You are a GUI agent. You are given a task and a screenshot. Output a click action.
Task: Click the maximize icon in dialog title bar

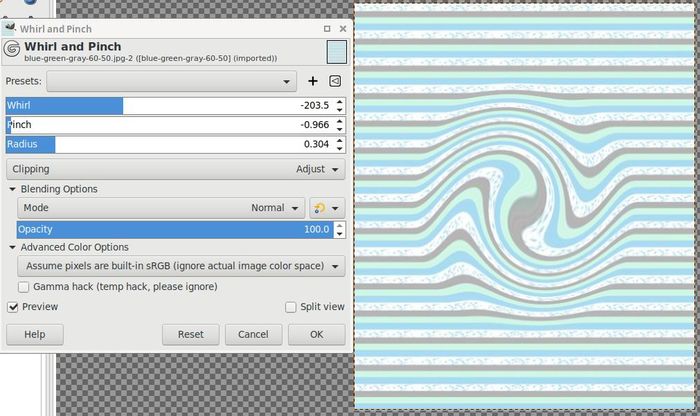coord(327,30)
